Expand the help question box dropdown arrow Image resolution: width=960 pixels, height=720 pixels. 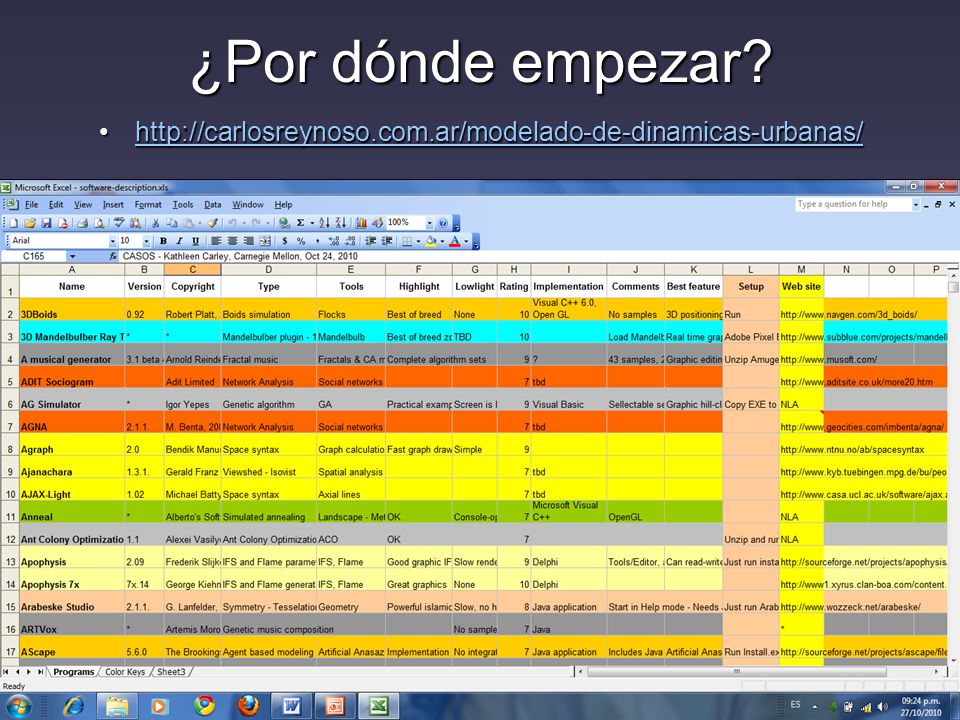coord(916,204)
